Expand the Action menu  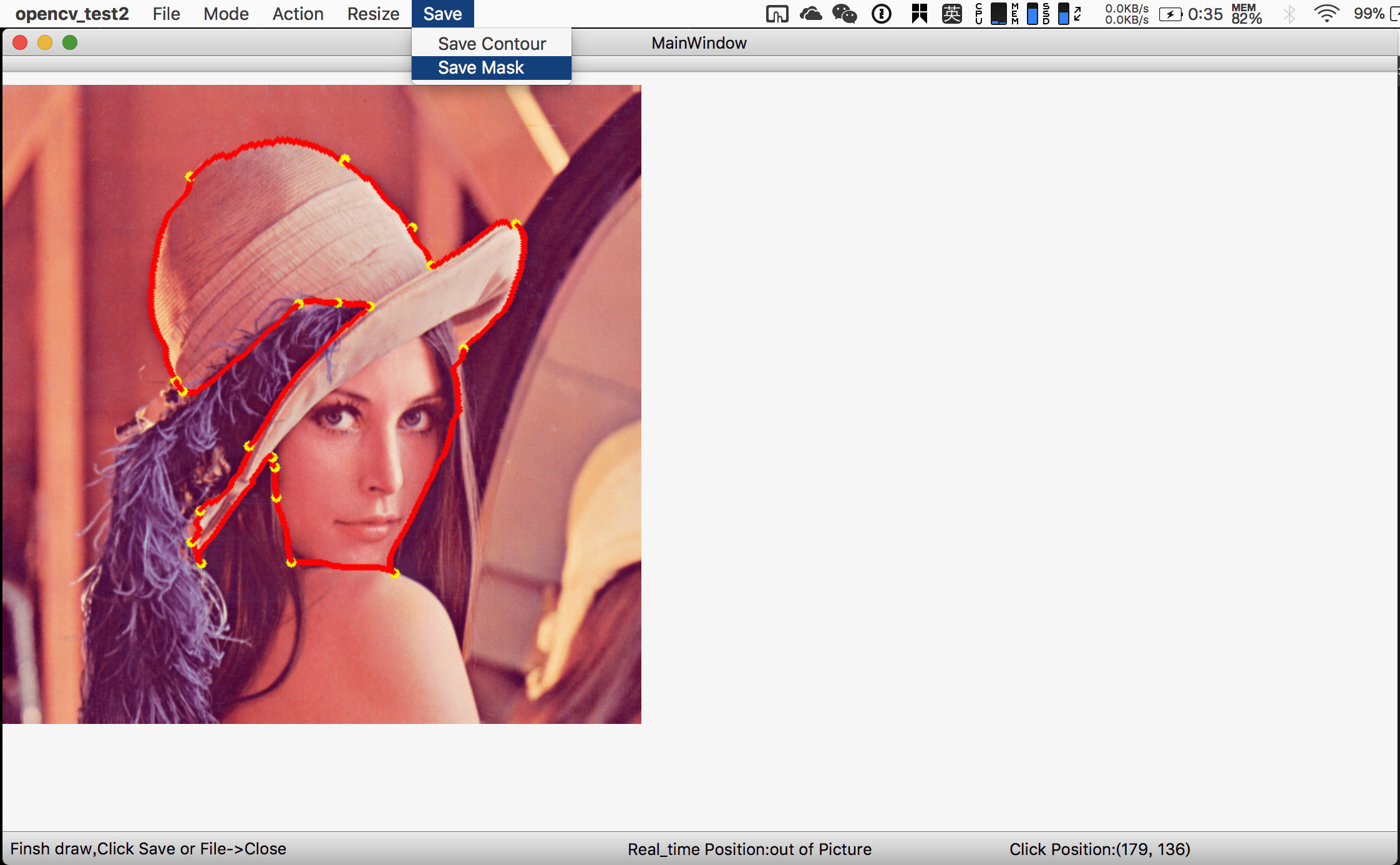(298, 14)
